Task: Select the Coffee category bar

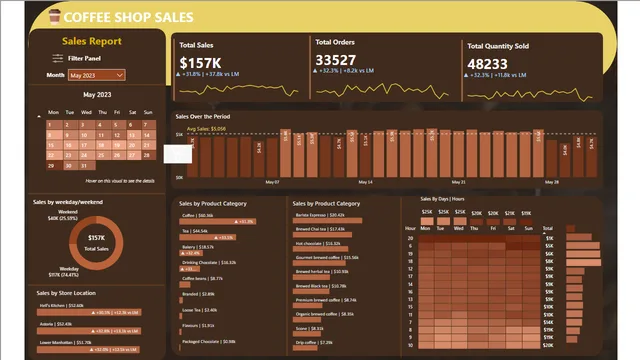Action: (218, 222)
